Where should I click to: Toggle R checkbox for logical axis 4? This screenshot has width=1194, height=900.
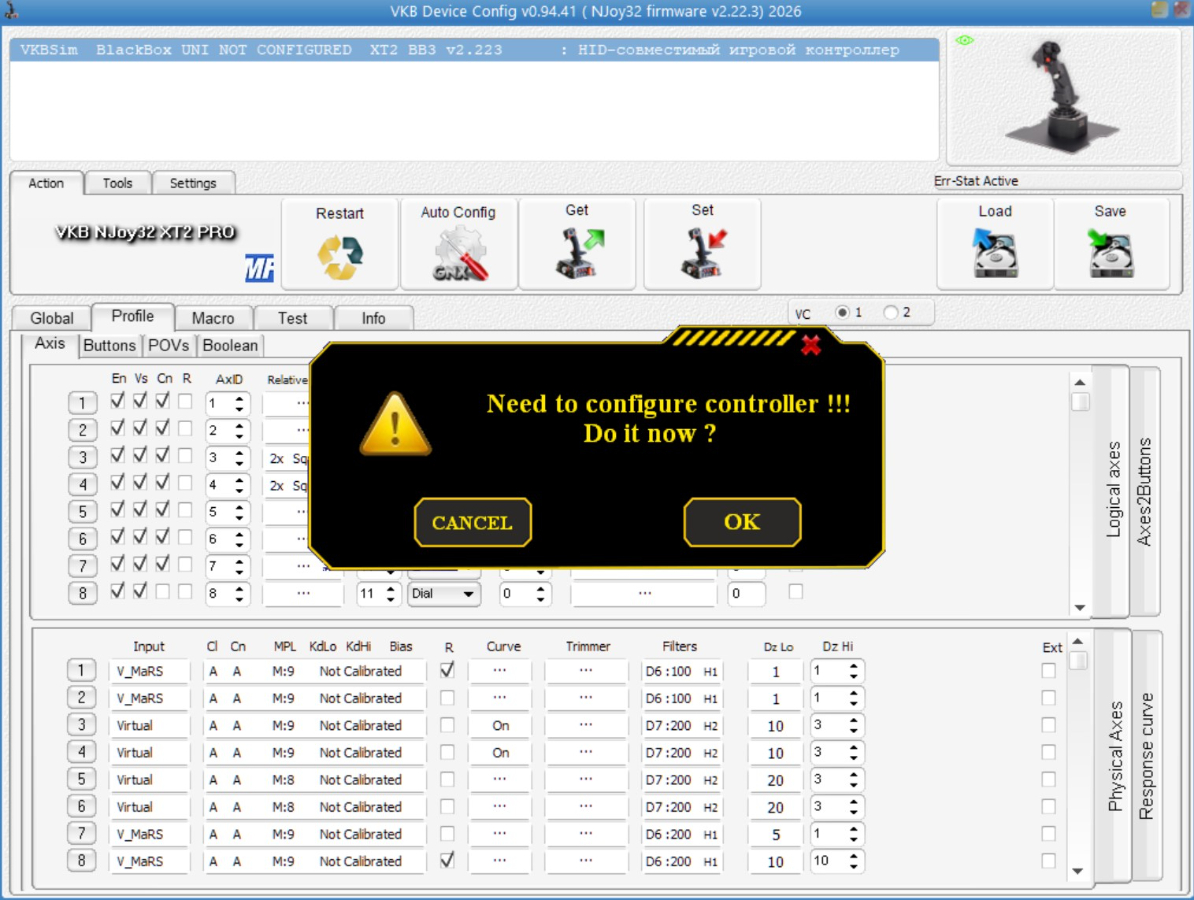pyautogui.click(x=185, y=483)
